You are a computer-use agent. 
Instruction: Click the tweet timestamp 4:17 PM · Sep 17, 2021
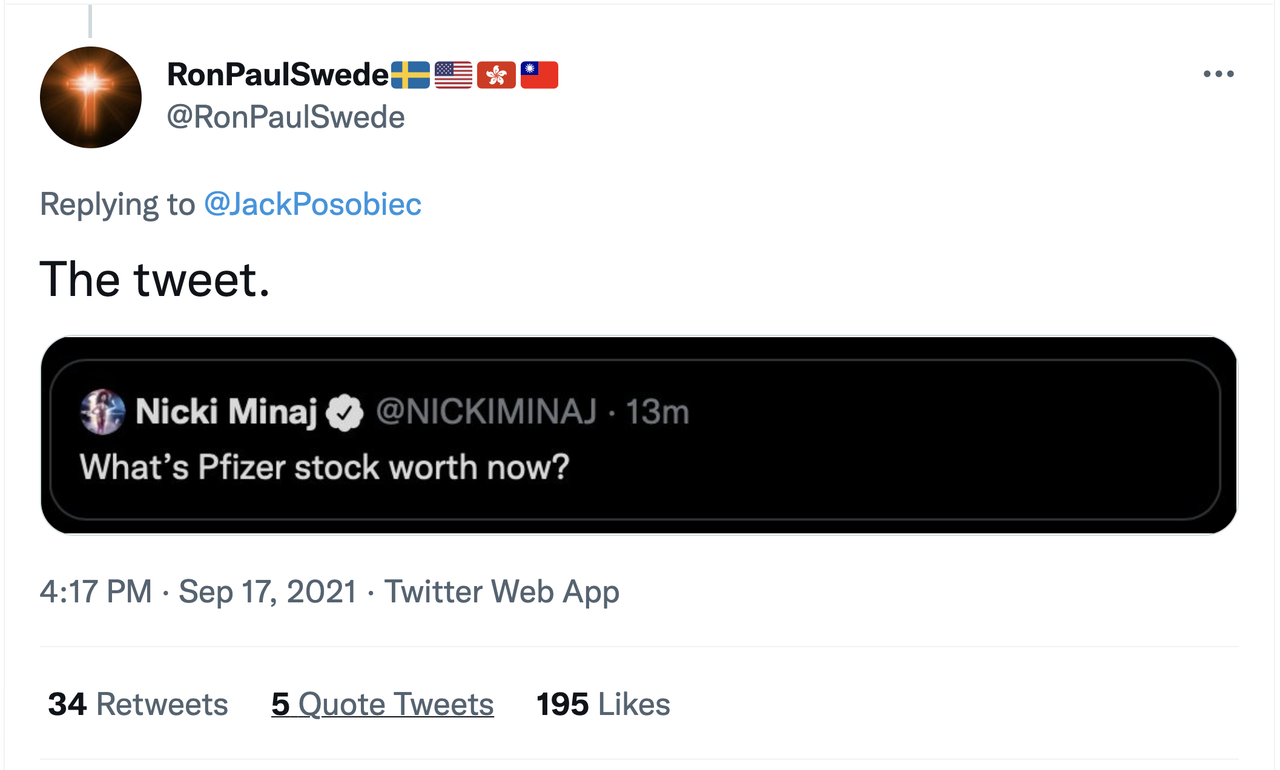[x=198, y=591]
